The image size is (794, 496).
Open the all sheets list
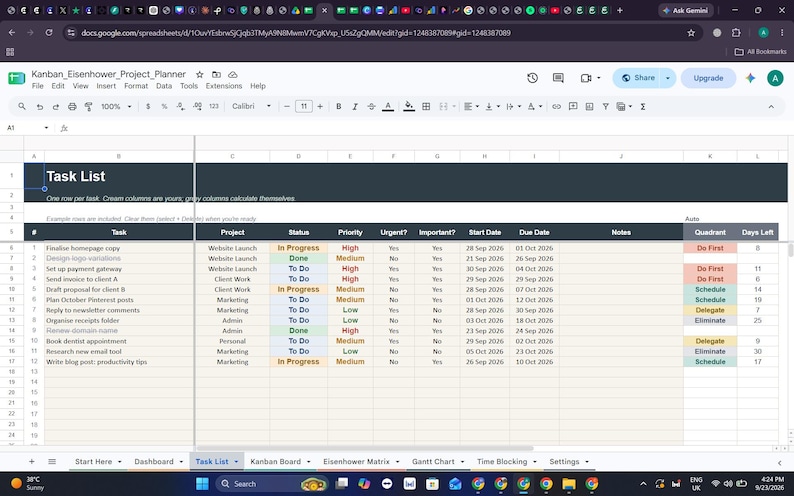tap(52, 462)
